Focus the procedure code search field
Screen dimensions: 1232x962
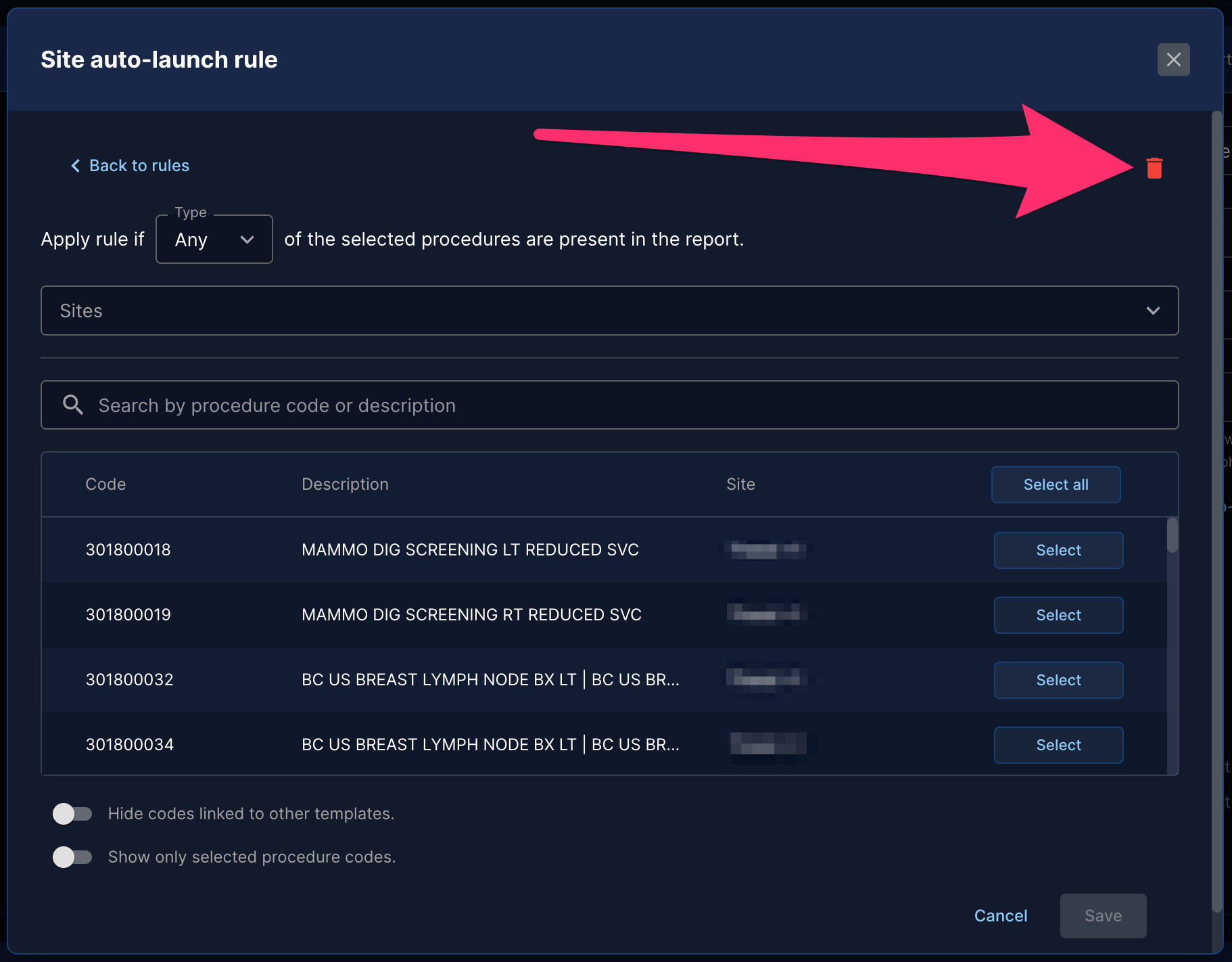point(609,405)
